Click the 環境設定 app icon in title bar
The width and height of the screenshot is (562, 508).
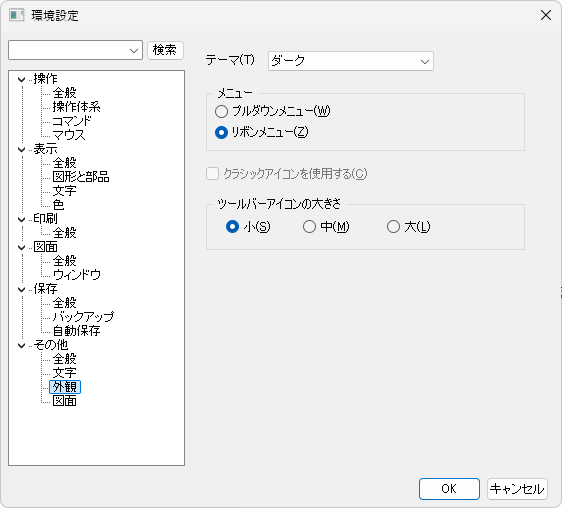pos(16,15)
